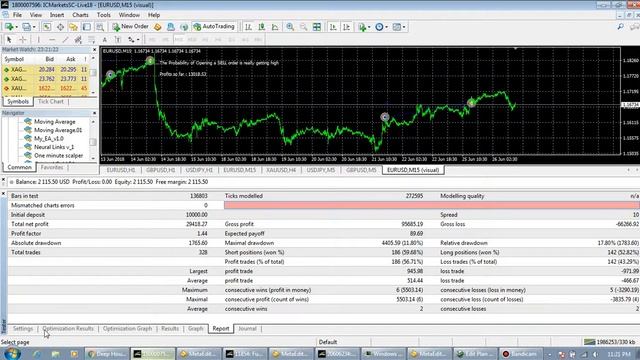Viewport: 640px width, 360px height.
Task: Select the Fibonacci retracement tool
Action: point(91,40)
